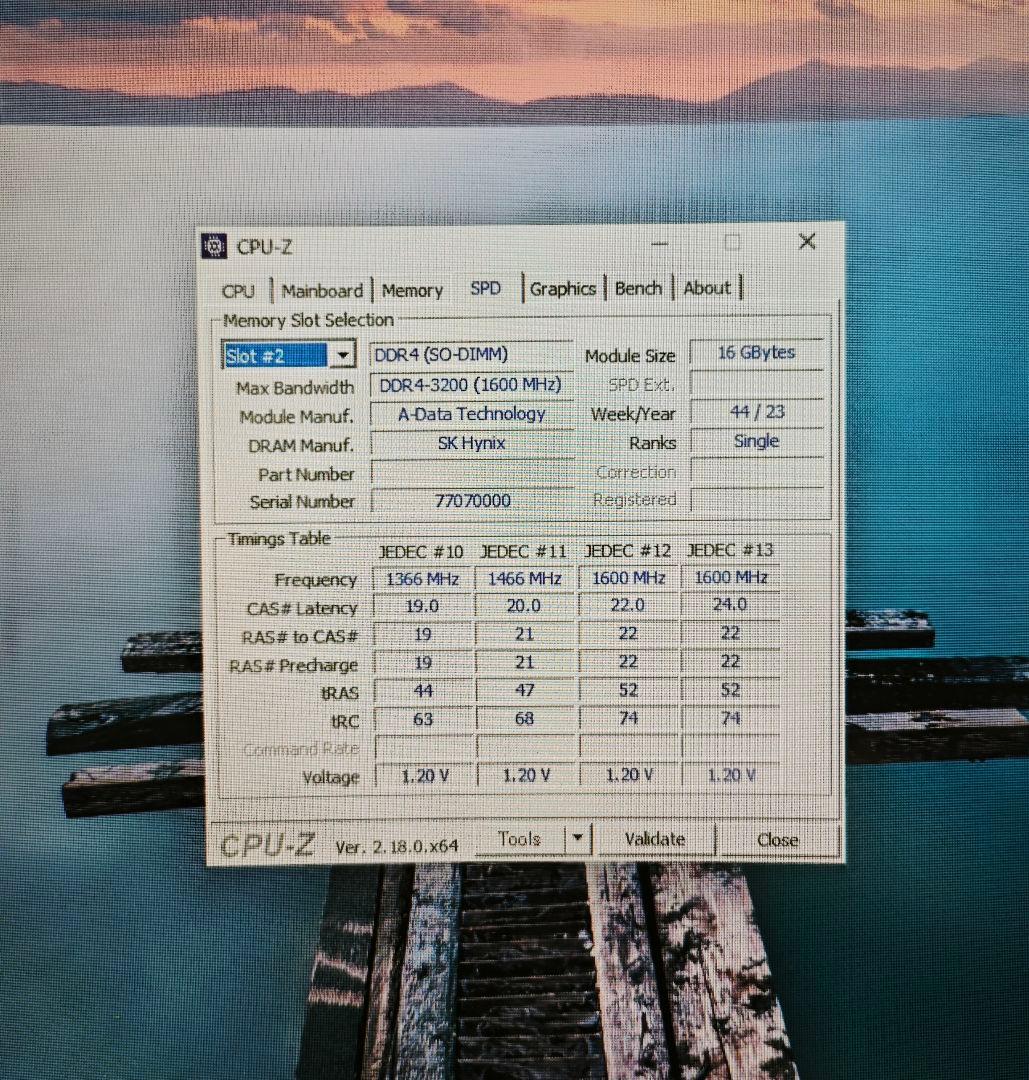Click the JEDEC #10 voltage 1.20 V
1029x1080 pixels.
pyautogui.click(x=424, y=776)
